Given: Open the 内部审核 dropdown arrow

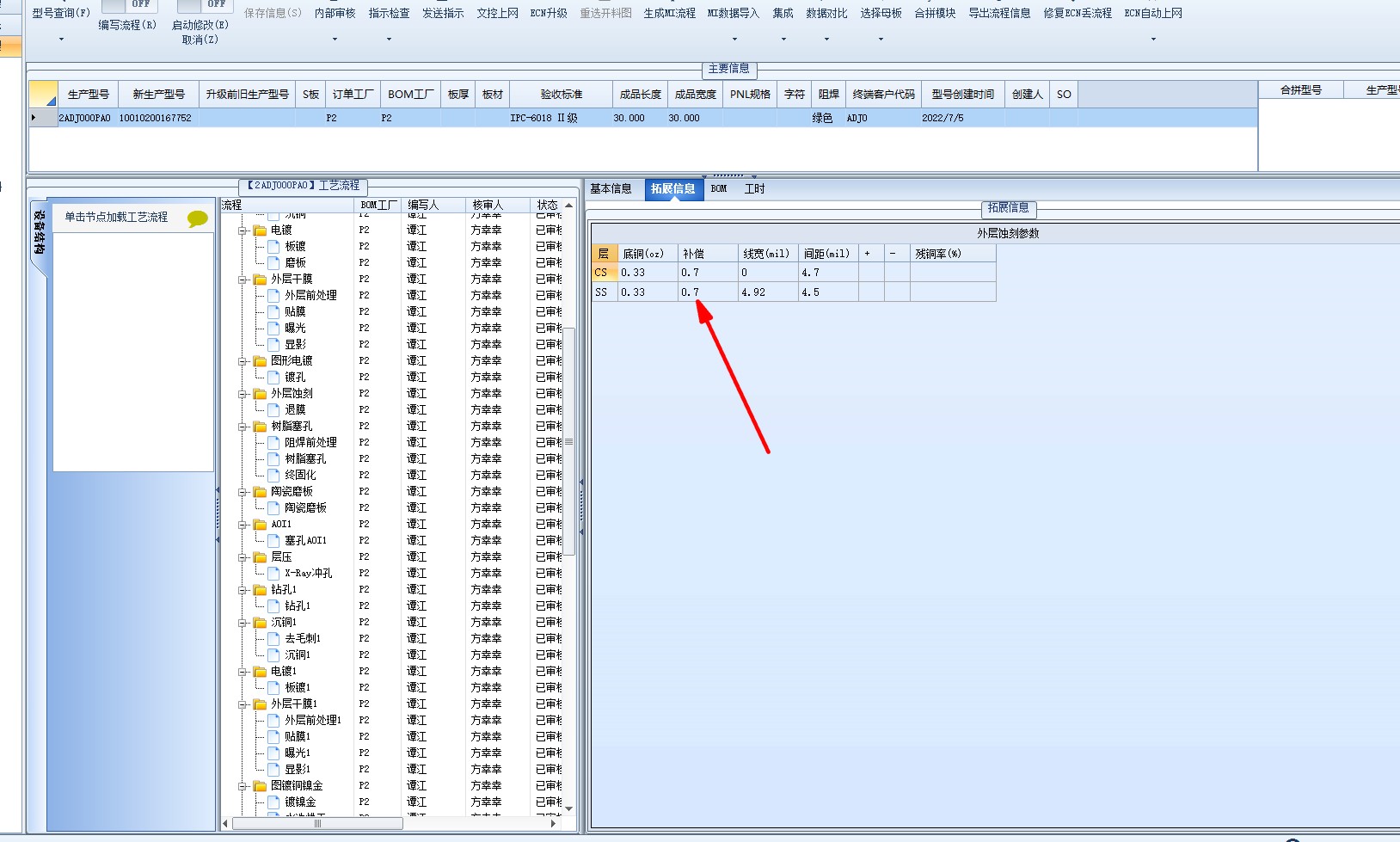Looking at the screenshot, I should tap(335, 40).
